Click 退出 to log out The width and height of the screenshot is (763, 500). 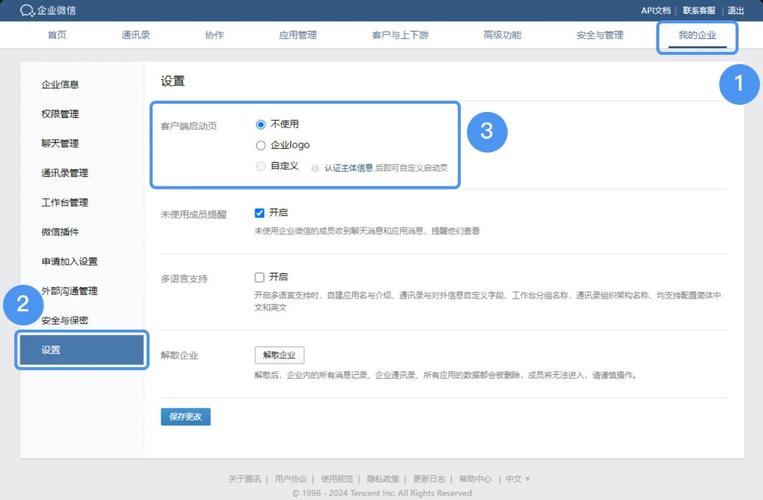pyautogui.click(x=736, y=11)
